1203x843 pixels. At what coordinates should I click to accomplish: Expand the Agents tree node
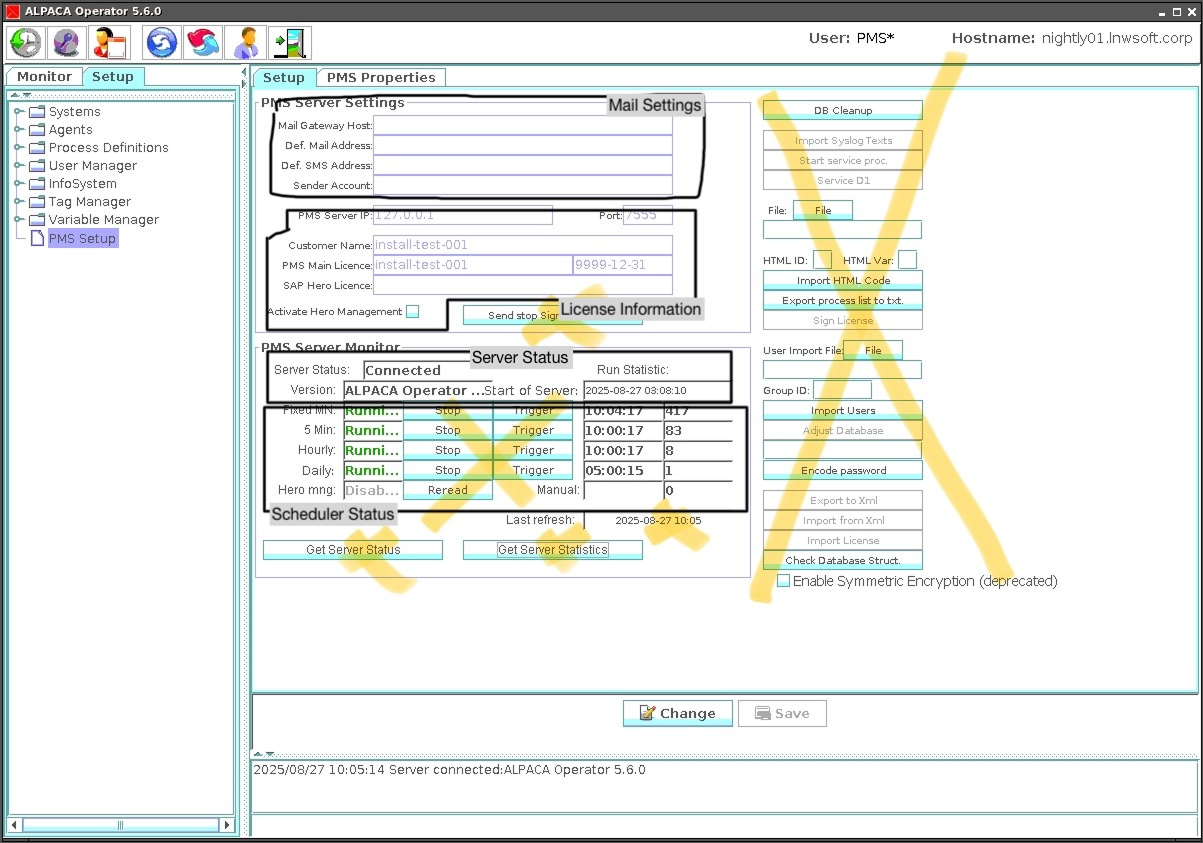click(x=18, y=129)
